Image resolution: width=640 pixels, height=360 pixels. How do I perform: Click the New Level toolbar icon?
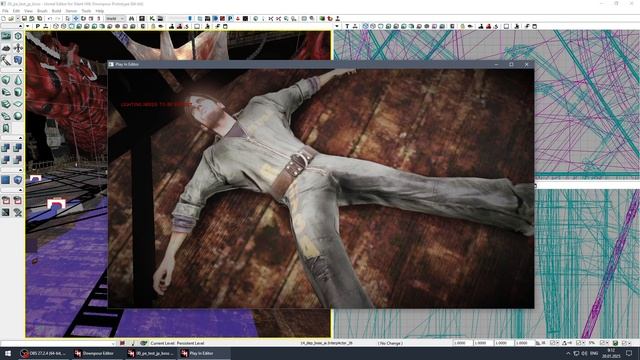coord(4,19)
